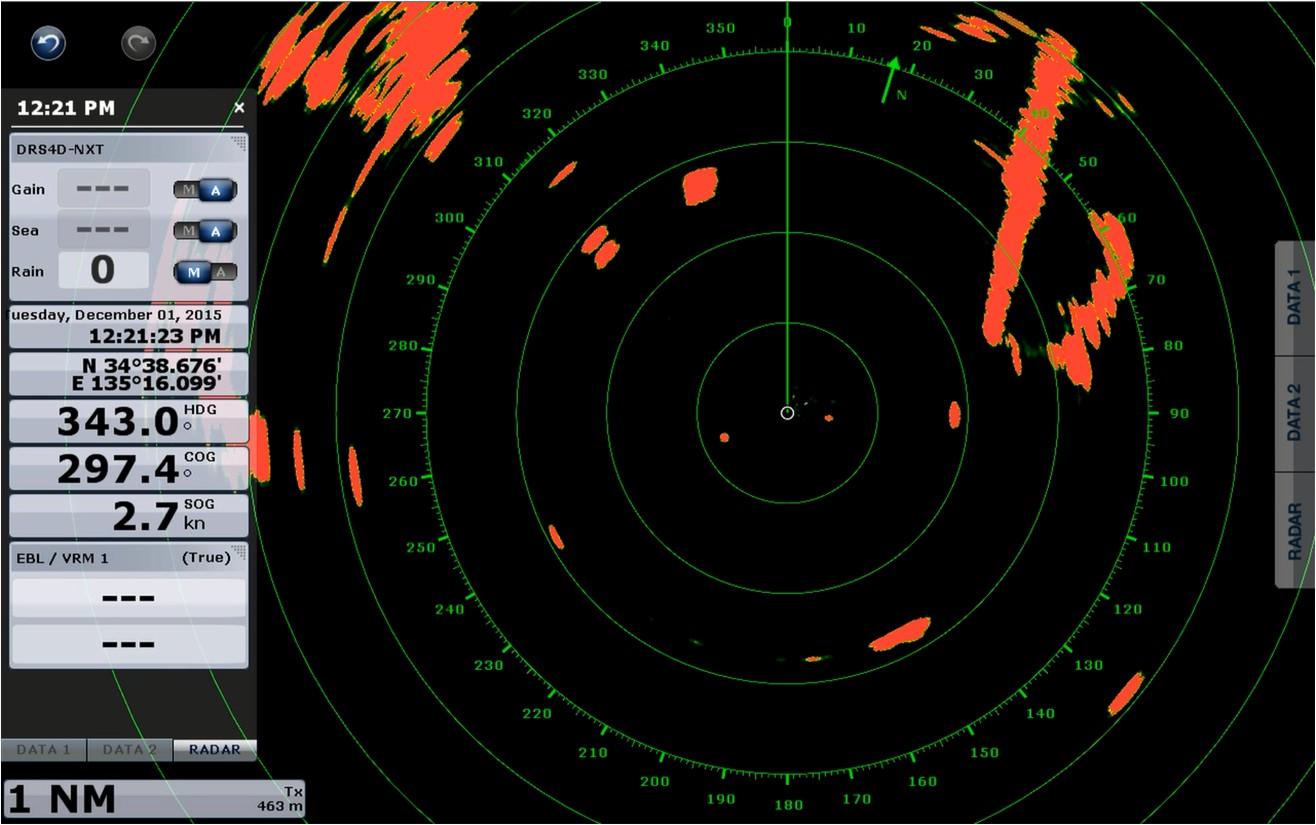Click the 2.7 kn SOG data box
The width and height of the screenshot is (1316, 825).
pyautogui.click(x=129, y=515)
